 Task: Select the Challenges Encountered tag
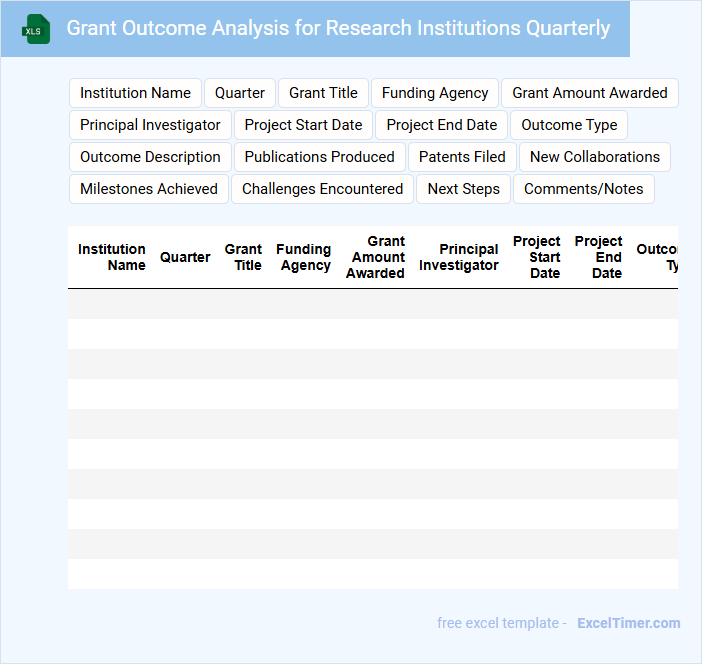point(322,189)
